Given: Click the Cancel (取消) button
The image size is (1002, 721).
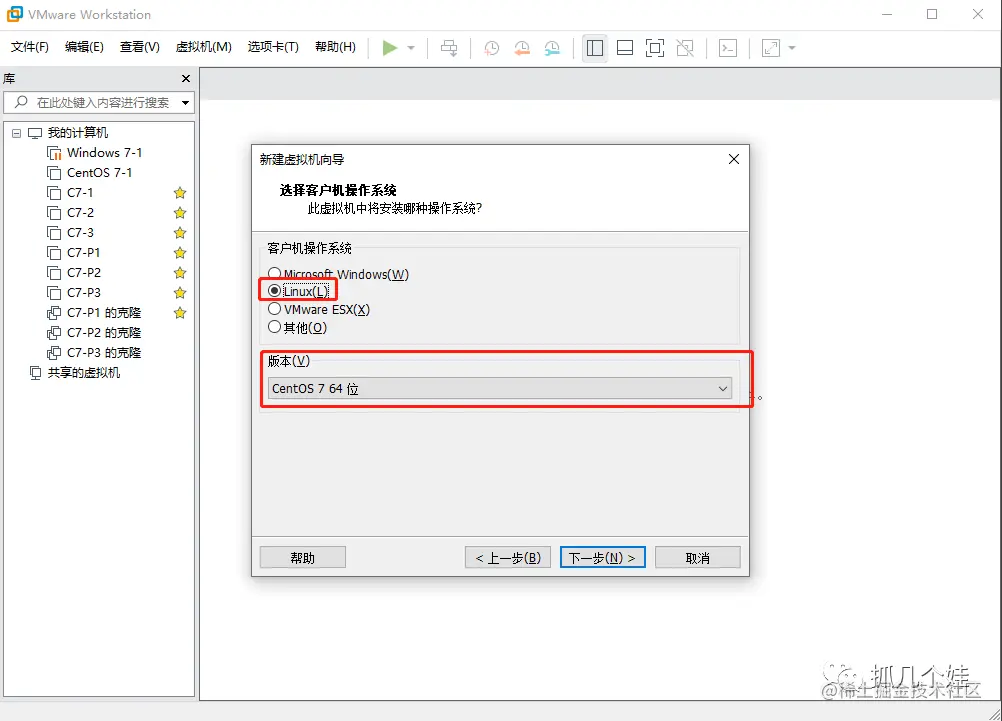Looking at the screenshot, I should tap(698, 557).
